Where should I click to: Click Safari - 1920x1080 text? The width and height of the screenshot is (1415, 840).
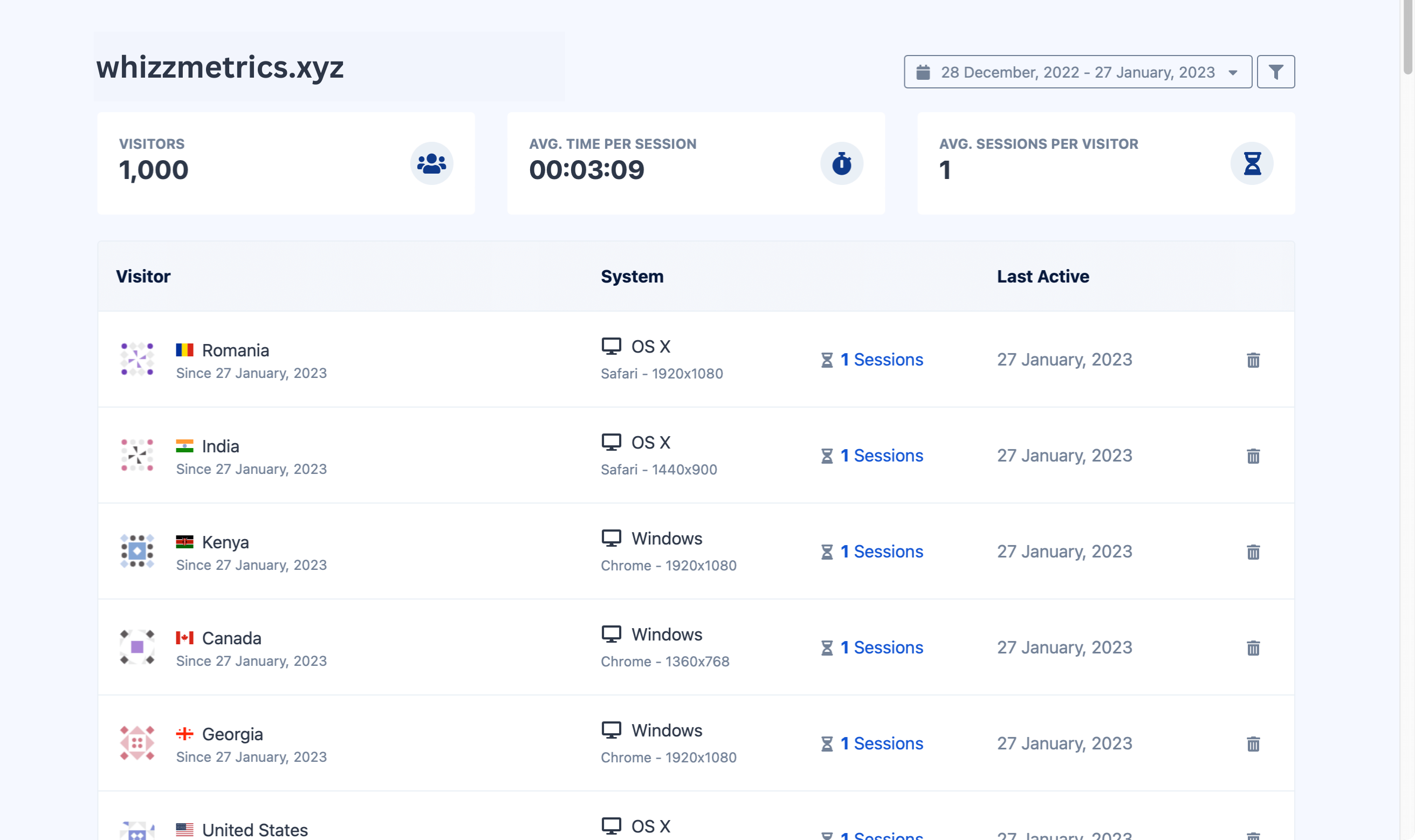tap(662, 374)
